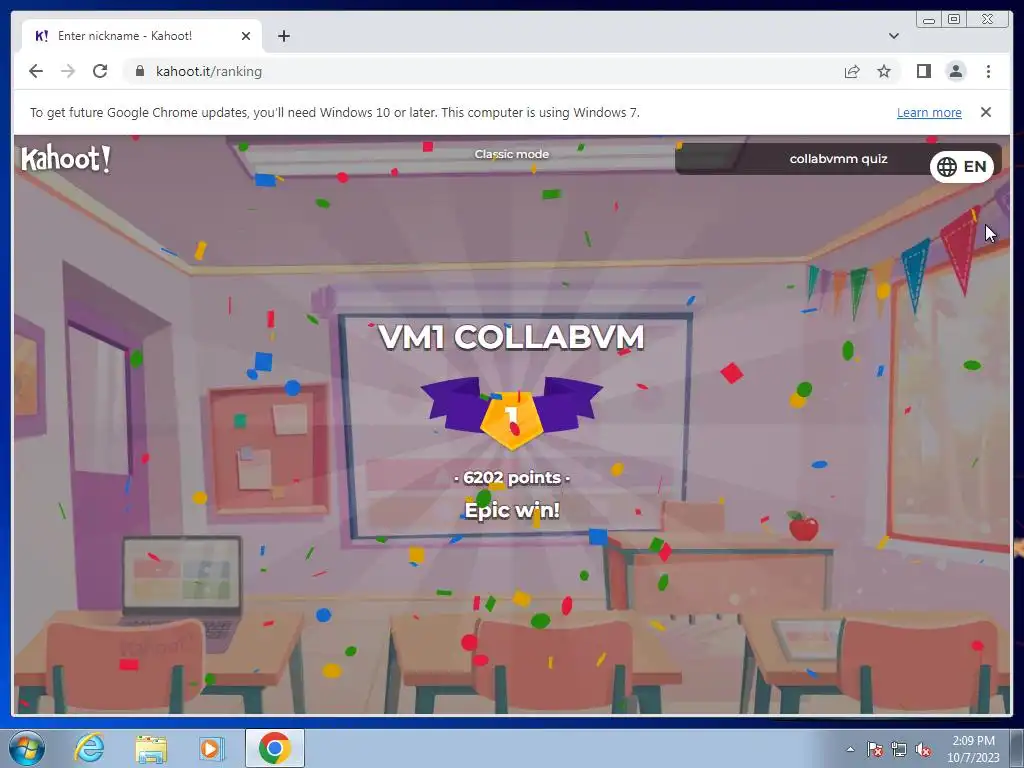Close the Kahoot browser tab
The image size is (1024, 768).
[x=246, y=36]
